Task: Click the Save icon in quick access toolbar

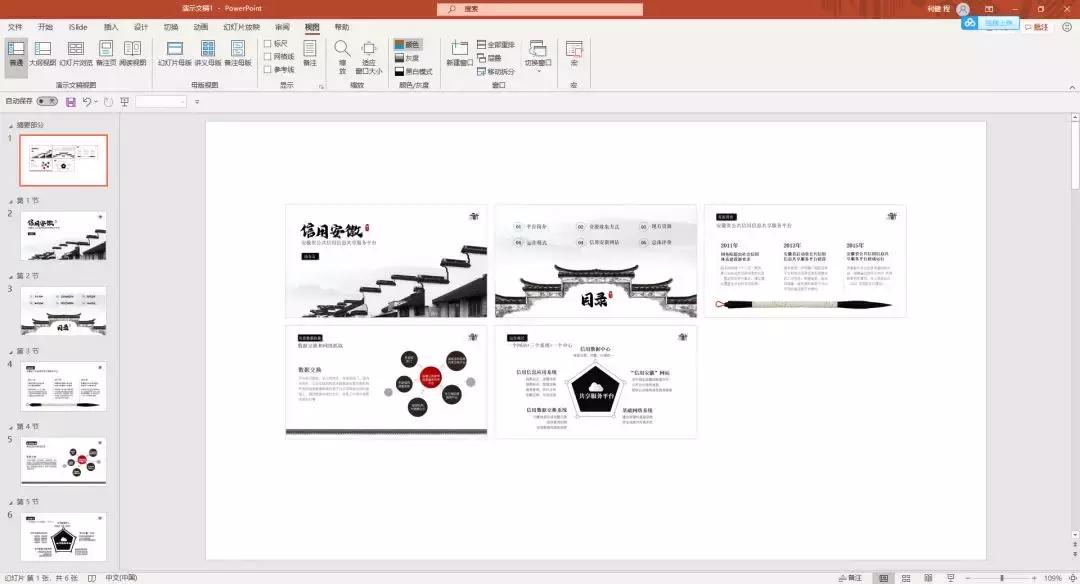Action: (x=70, y=102)
